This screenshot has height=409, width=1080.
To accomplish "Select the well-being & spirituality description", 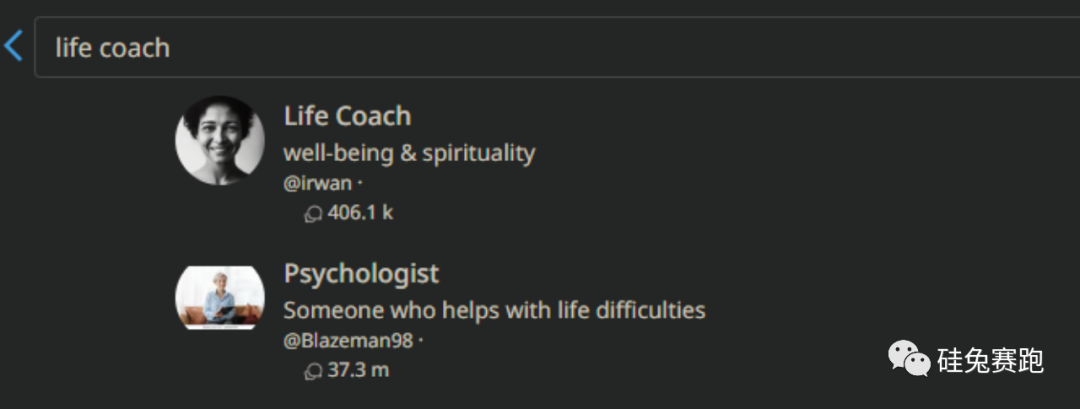I will 409,154.
